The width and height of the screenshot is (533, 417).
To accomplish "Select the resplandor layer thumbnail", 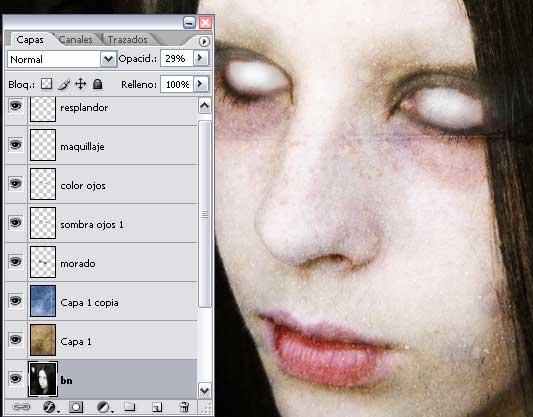I will pyautogui.click(x=43, y=109).
